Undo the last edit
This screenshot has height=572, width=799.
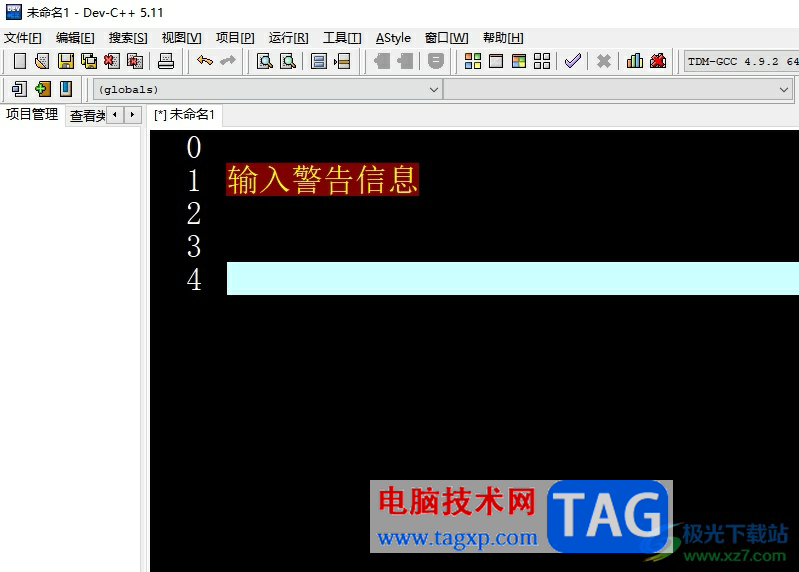tap(205, 61)
